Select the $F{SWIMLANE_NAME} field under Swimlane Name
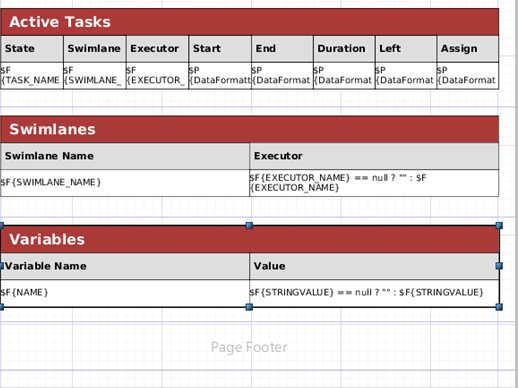 point(125,183)
